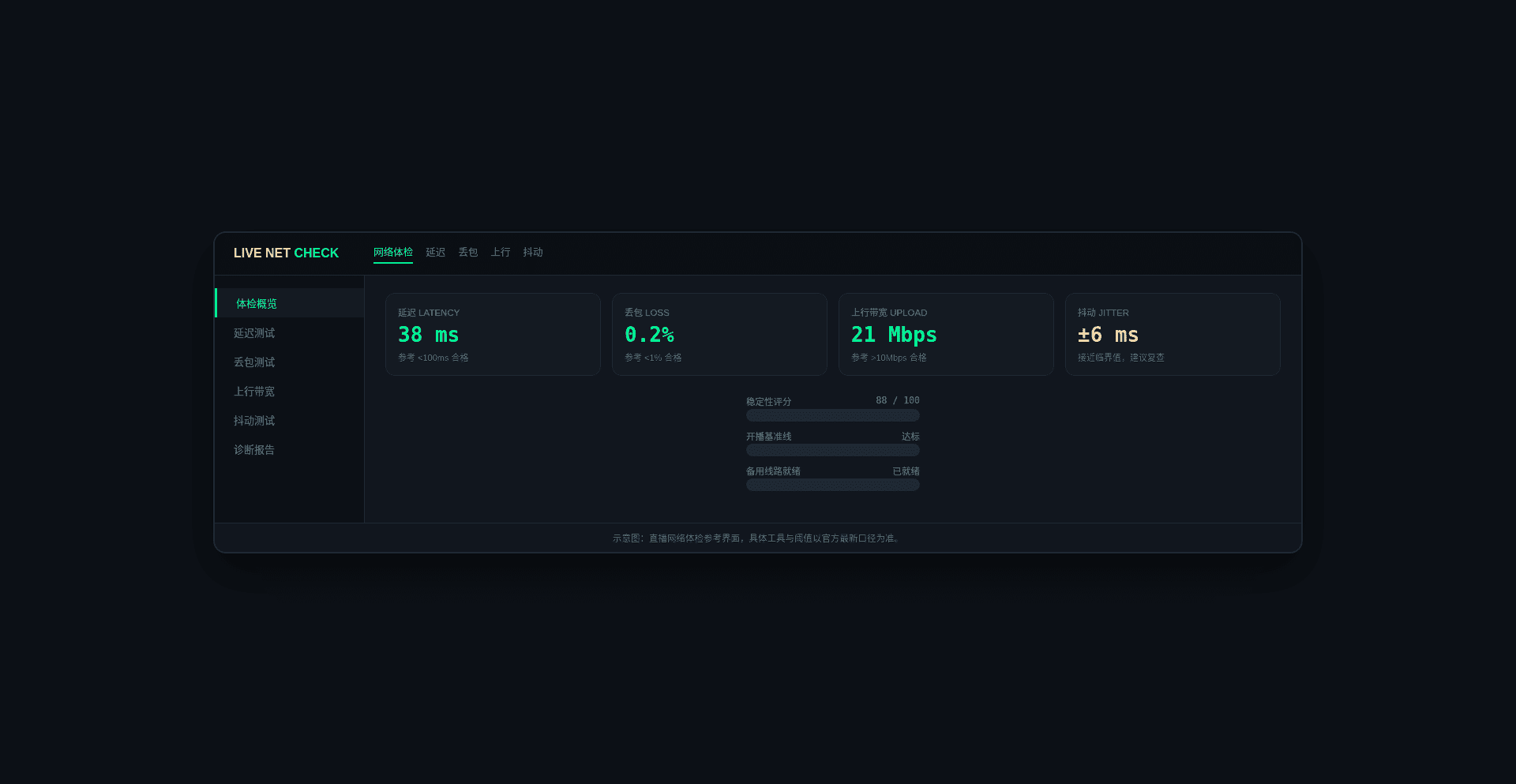The image size is (1516, 784).
Task: Choose 上行带宽 in the sidebar
Action: [290, 392]
